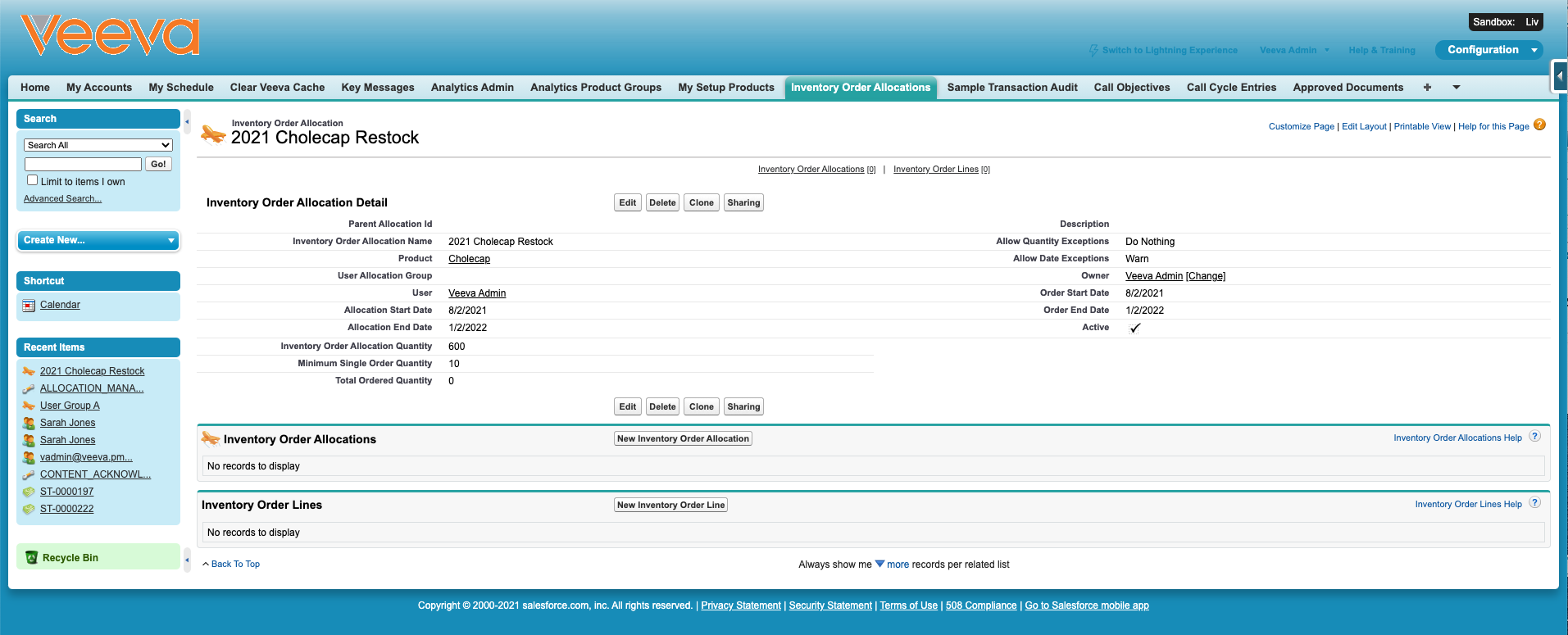1568x635 pixels.
Task: Open the orange help question mark icon
Action: 1539,125
